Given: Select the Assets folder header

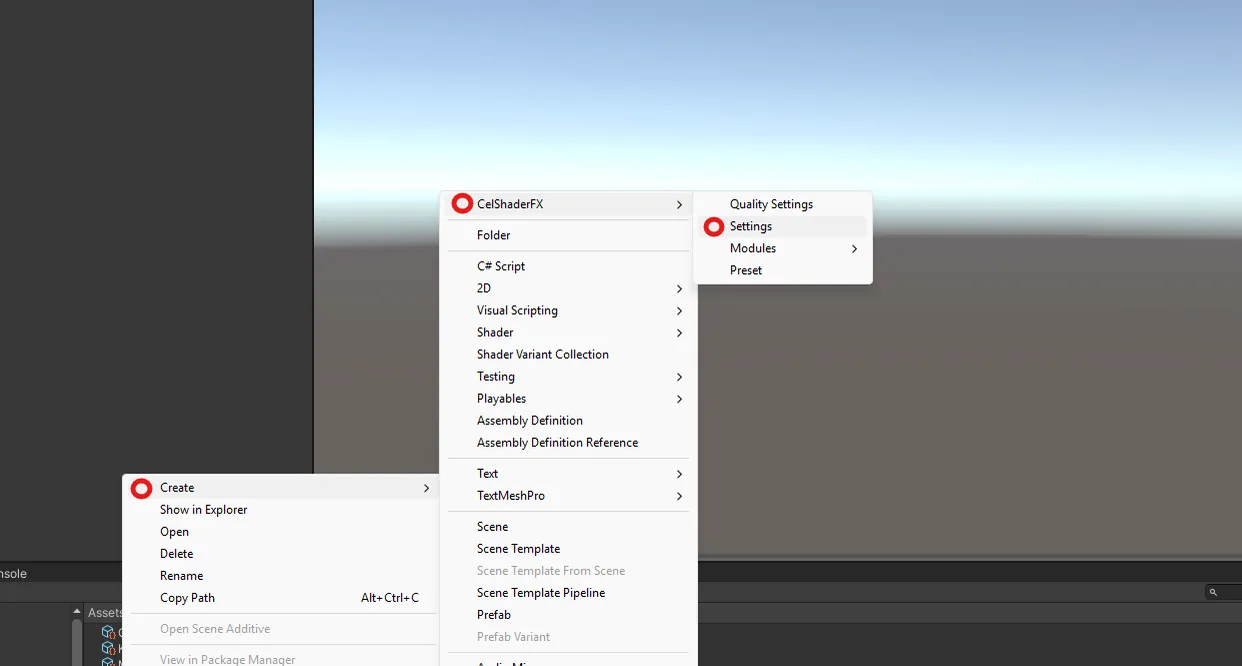Looking at the screenshot, I should (104, 612).
